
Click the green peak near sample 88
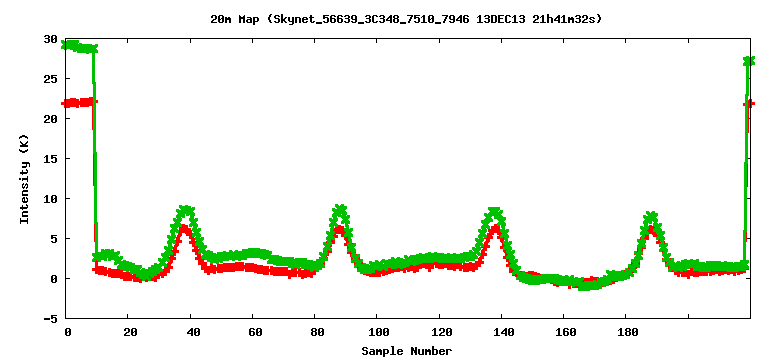click(x=340, y=211)
